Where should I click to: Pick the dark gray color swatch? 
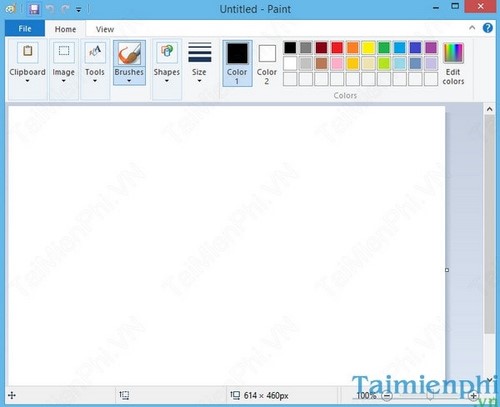(306, 48)
